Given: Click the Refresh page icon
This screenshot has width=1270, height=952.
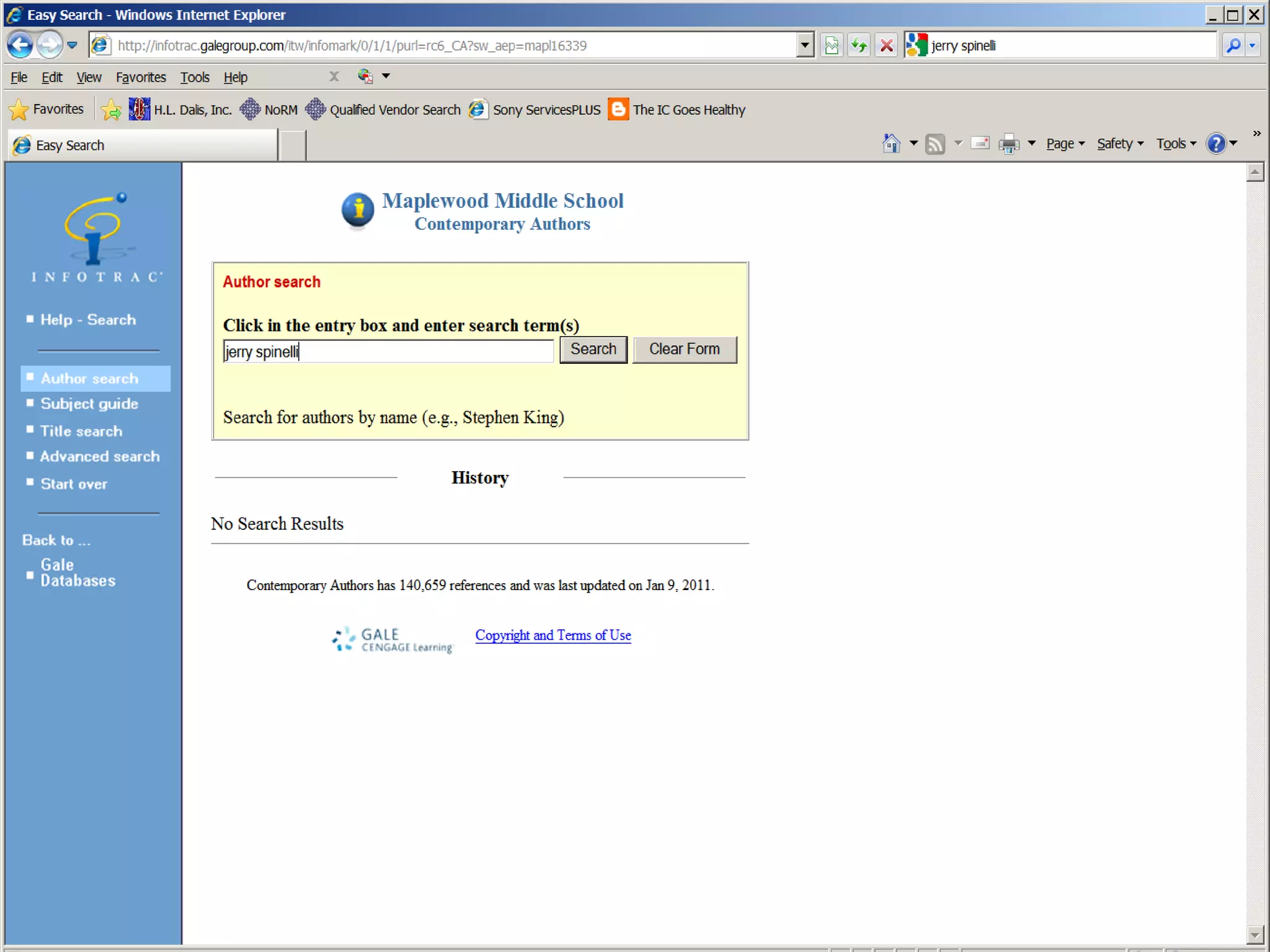Looking at the screenshot, I should (x=859, y=45).
